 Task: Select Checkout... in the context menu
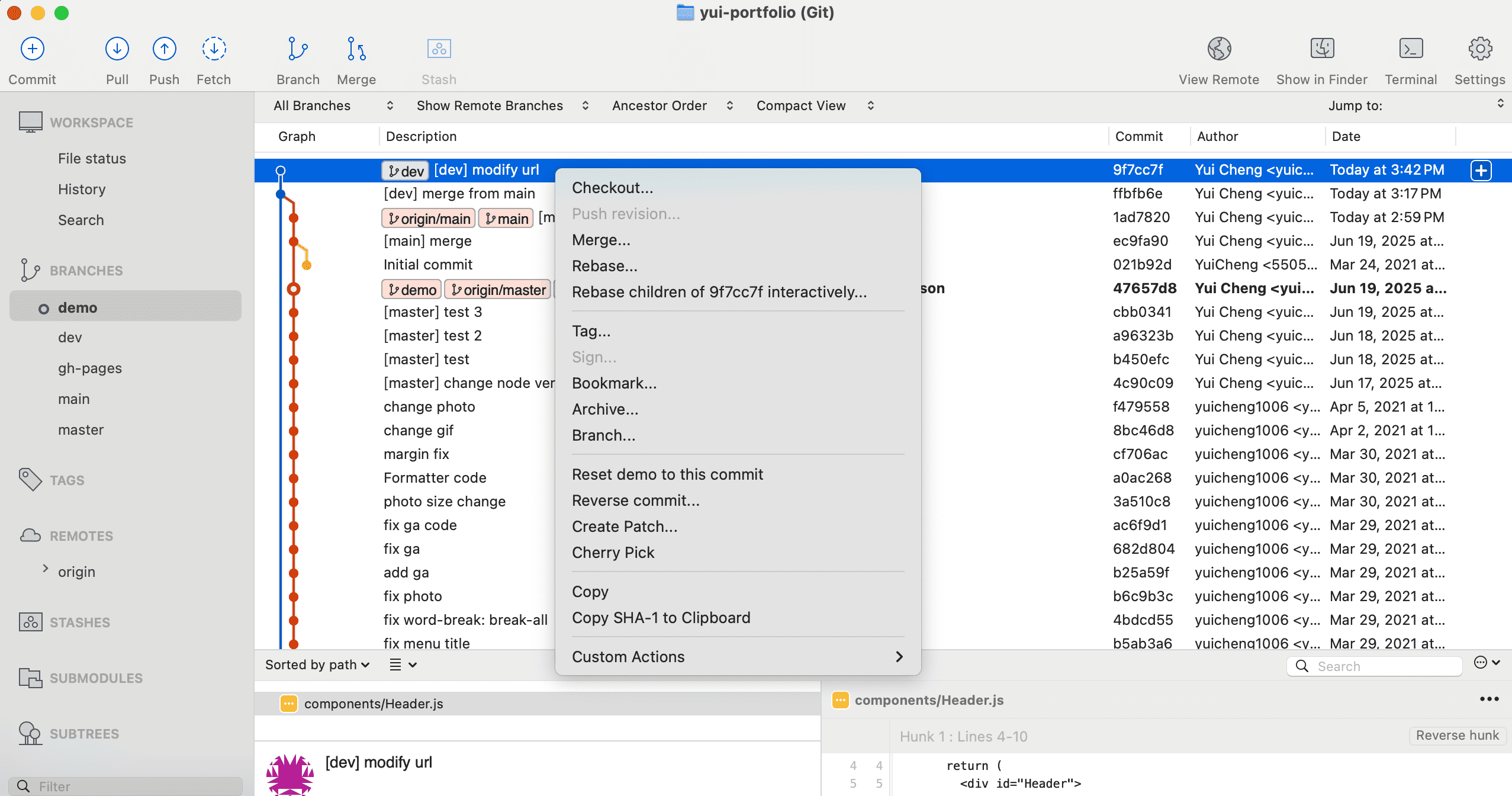click(612, 188)
